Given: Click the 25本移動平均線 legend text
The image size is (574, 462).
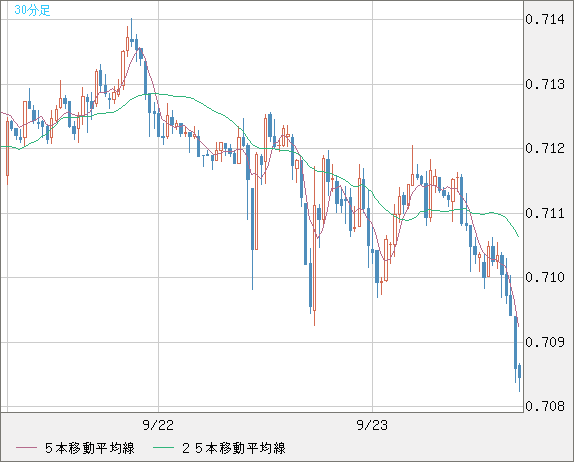Looking at the screenshot, I should point(234,448).
